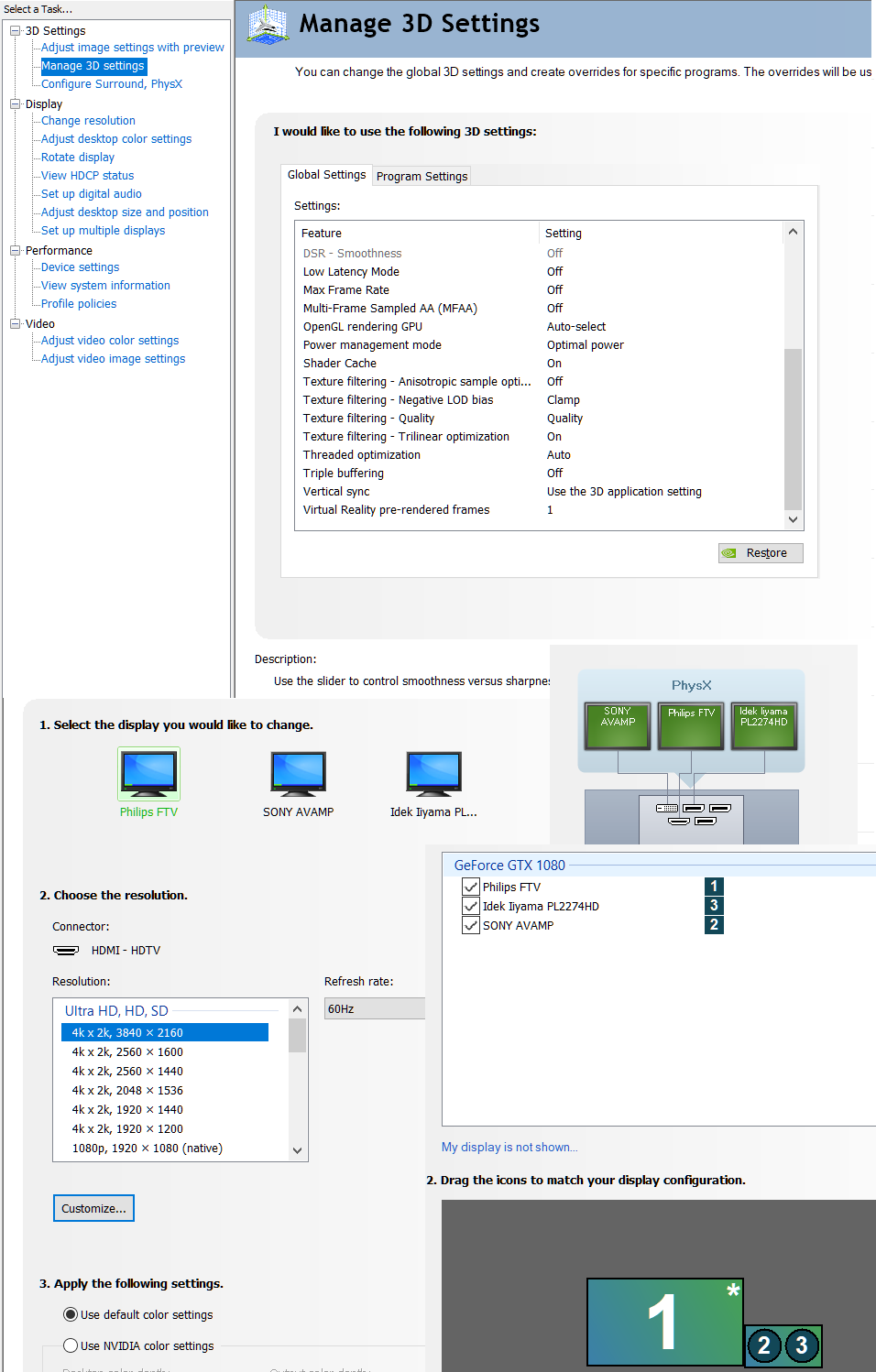
Task: Switch to the Program Settings tab
Action: click(x=422, y=177)
